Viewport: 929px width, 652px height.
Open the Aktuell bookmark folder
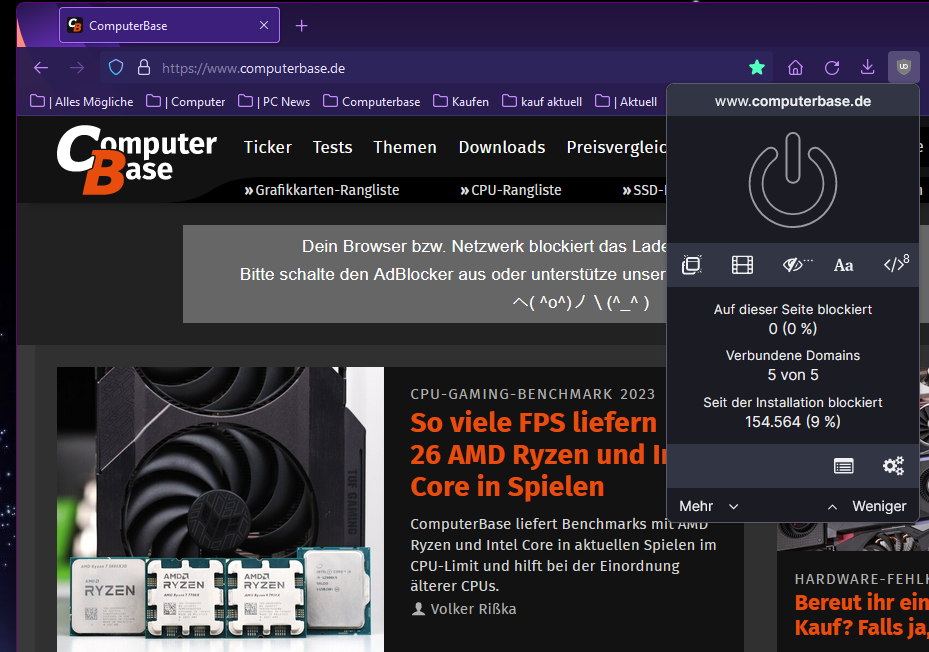coord(626,101)
